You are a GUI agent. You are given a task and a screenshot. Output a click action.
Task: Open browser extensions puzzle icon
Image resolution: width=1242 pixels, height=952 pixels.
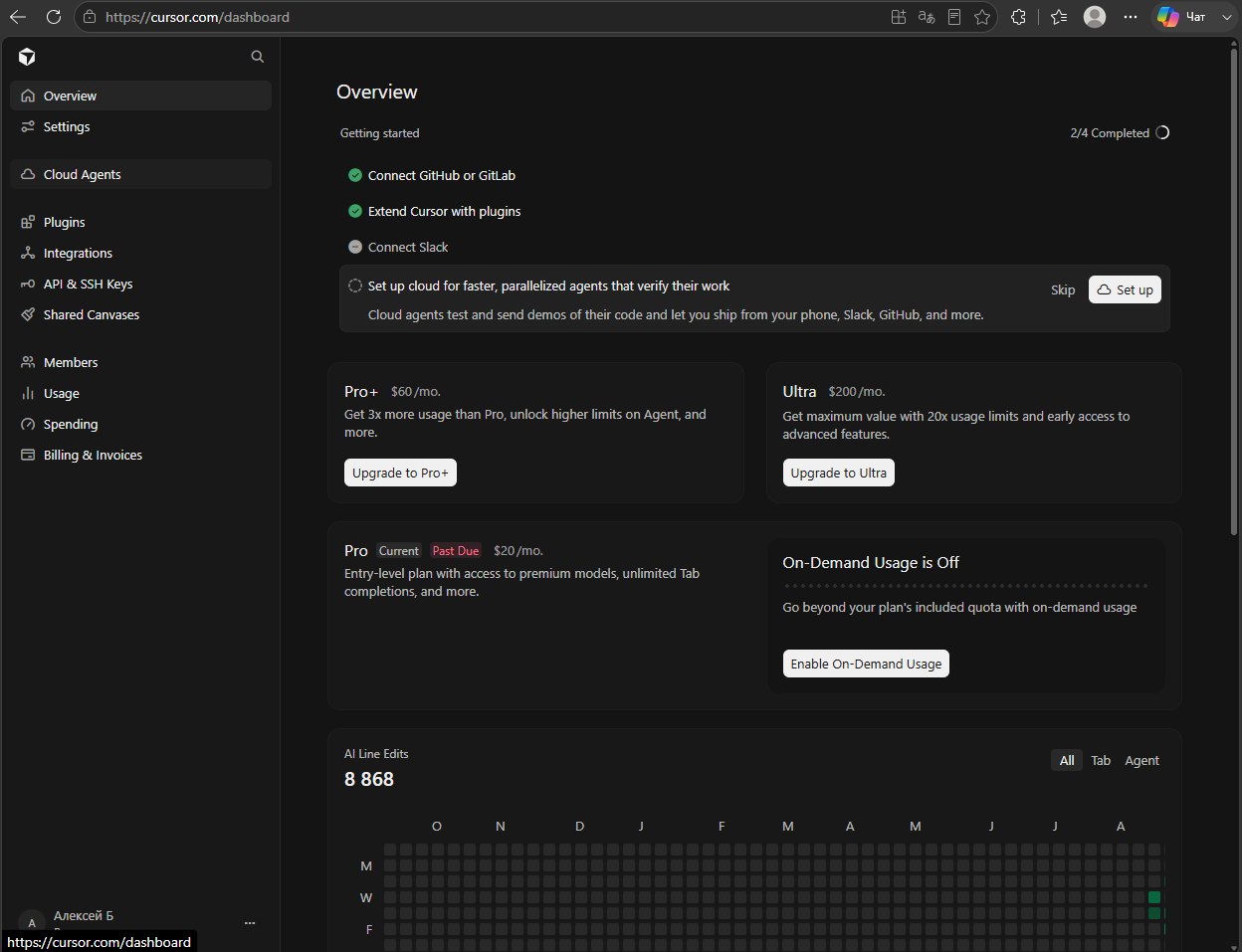click(1018, 17)
